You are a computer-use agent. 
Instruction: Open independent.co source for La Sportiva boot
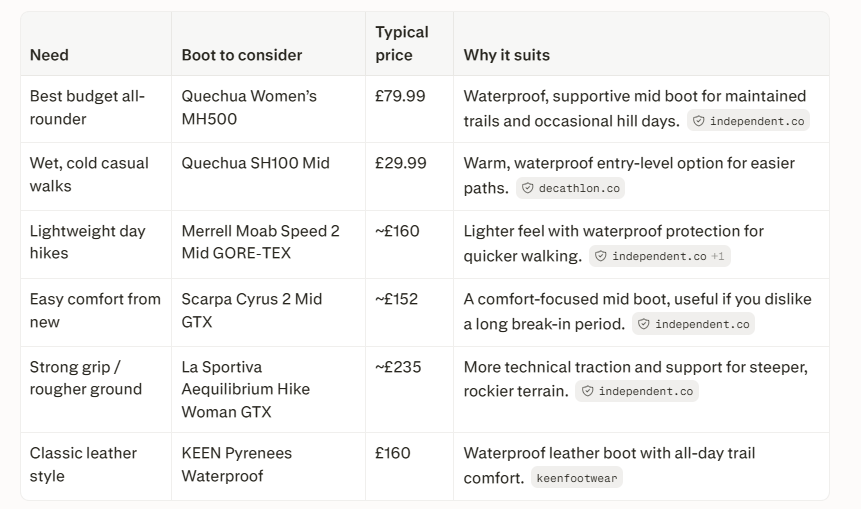coord(636,391)
